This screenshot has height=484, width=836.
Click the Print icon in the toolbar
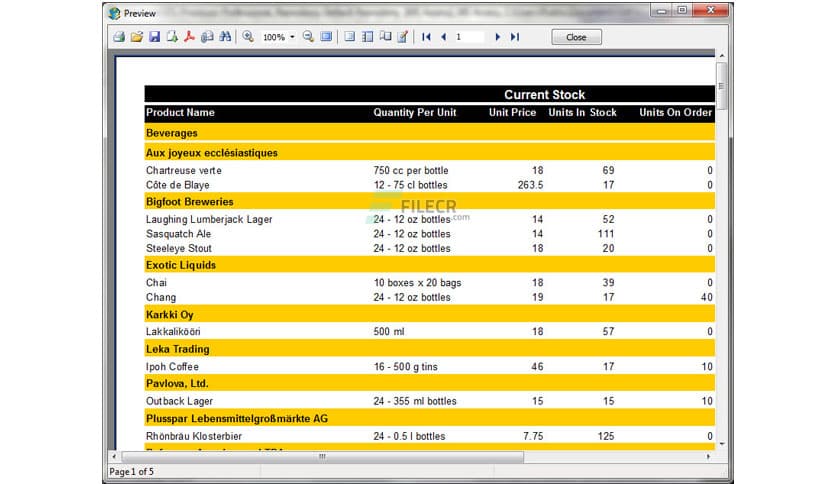point(119,37)
